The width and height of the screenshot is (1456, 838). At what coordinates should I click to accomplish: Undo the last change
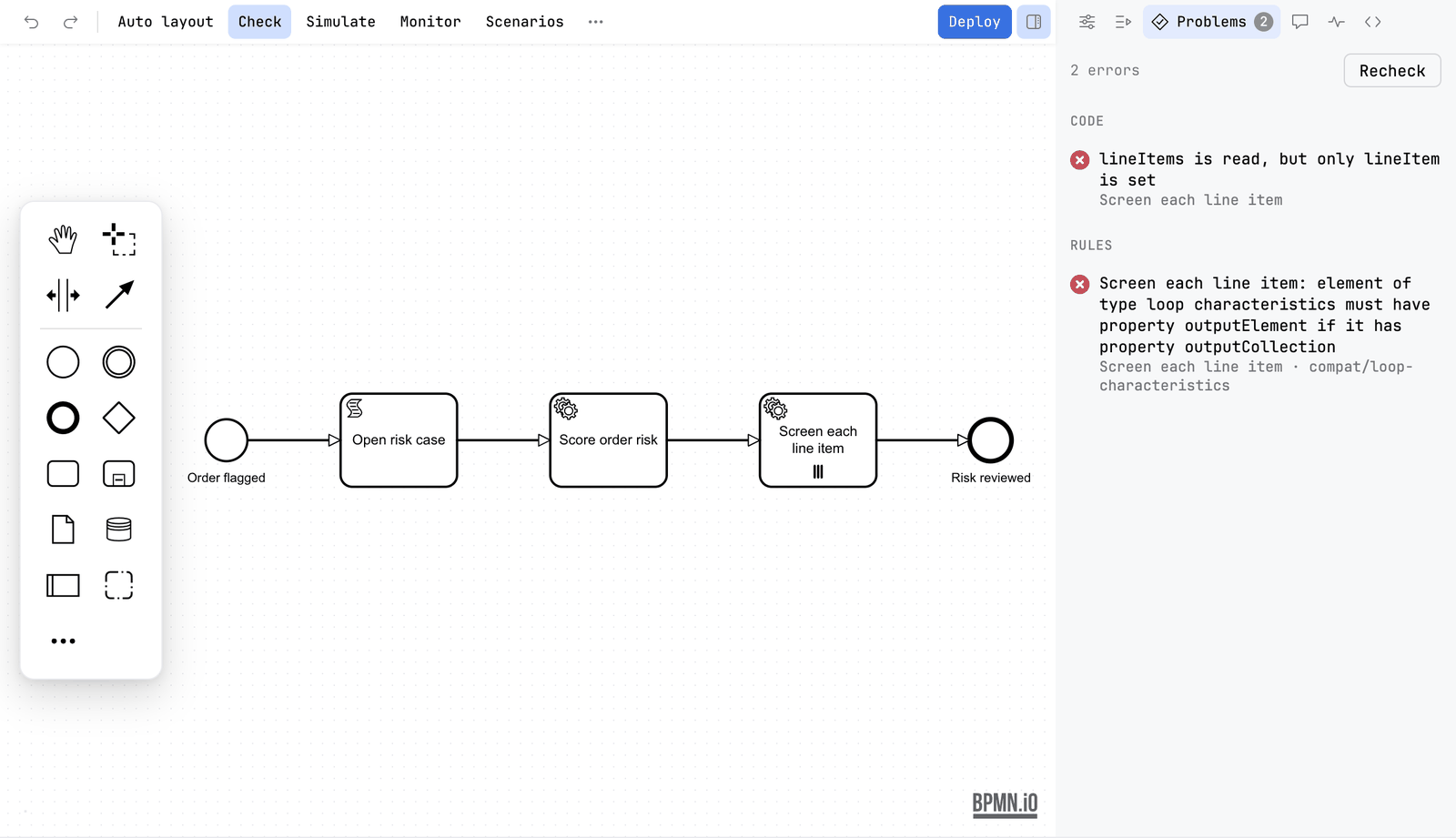32,22
